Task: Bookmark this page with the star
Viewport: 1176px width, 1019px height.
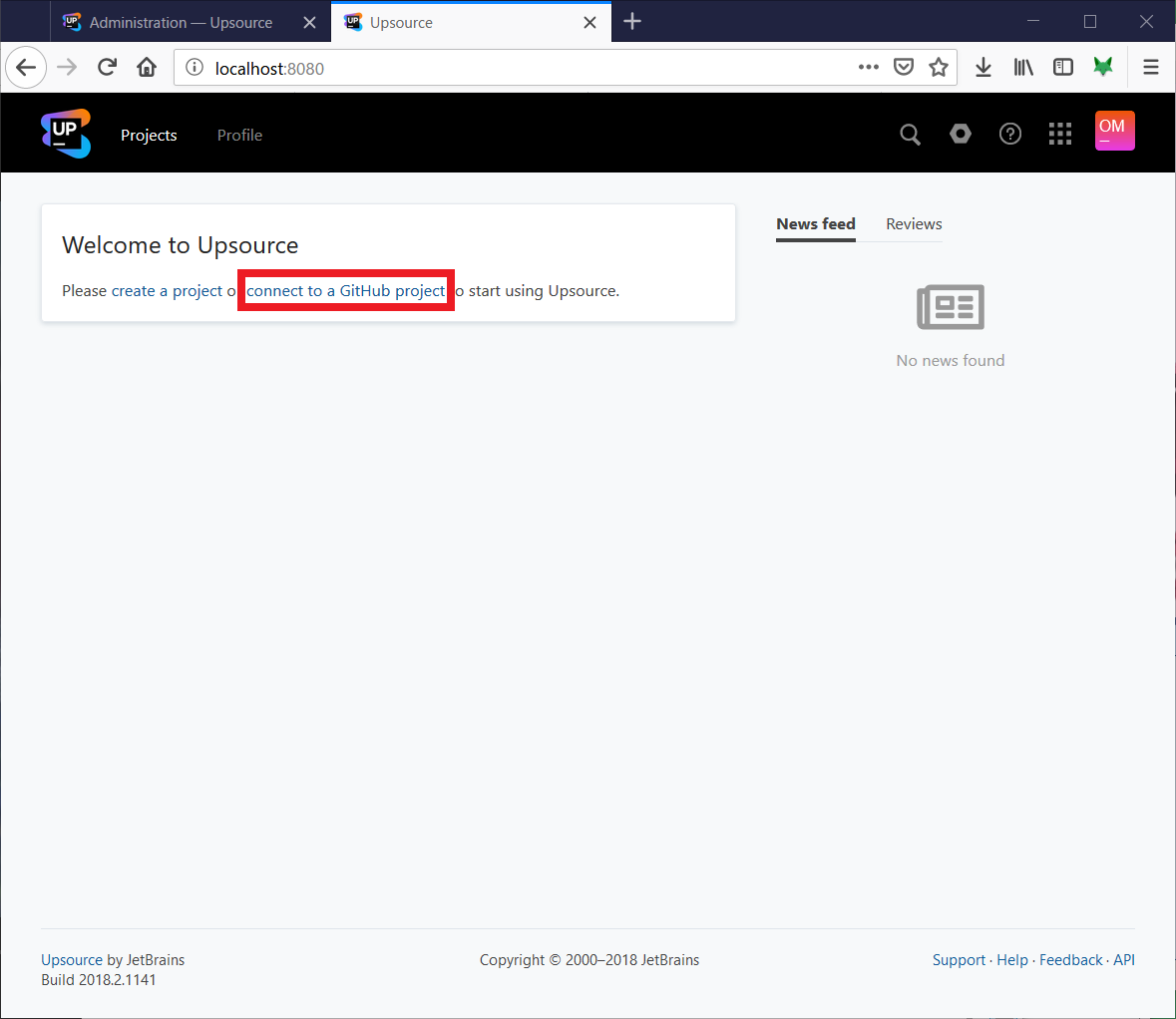Action: pos(939,67)
